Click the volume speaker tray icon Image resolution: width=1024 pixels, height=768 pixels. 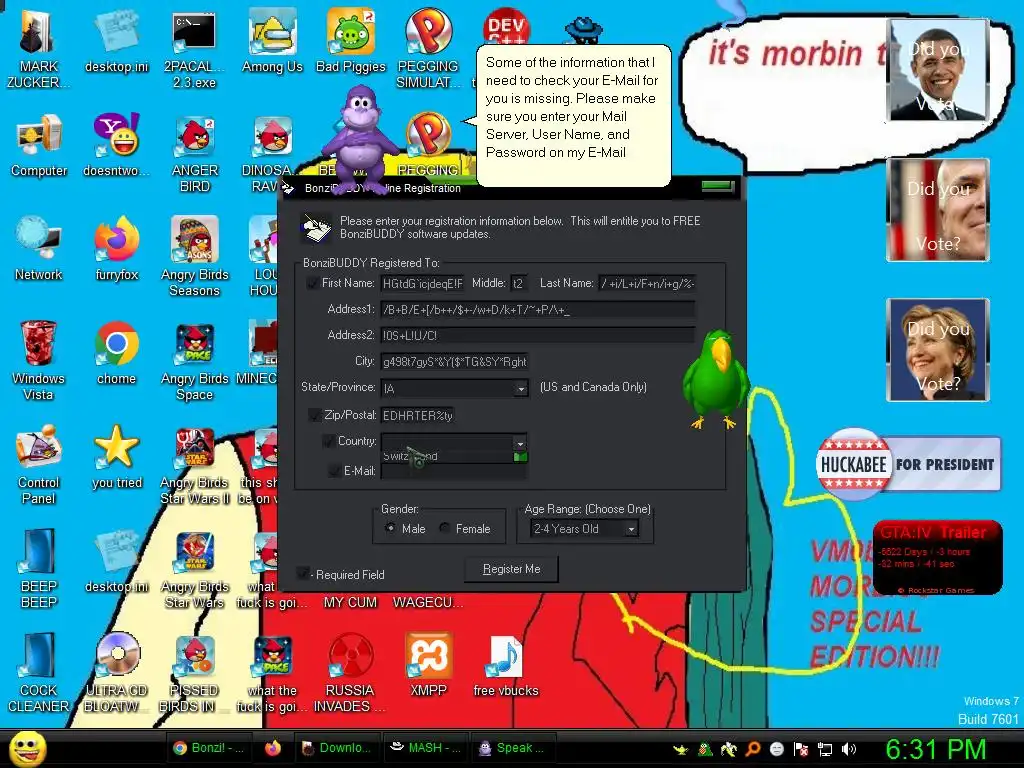tap(849, 749)
